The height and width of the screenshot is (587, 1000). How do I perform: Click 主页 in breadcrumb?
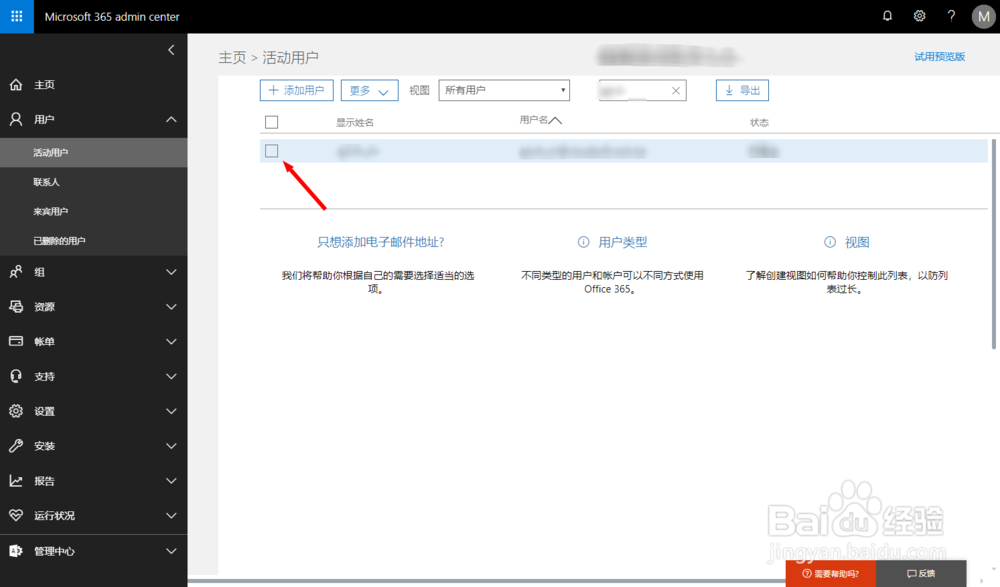tap(232, 57)
